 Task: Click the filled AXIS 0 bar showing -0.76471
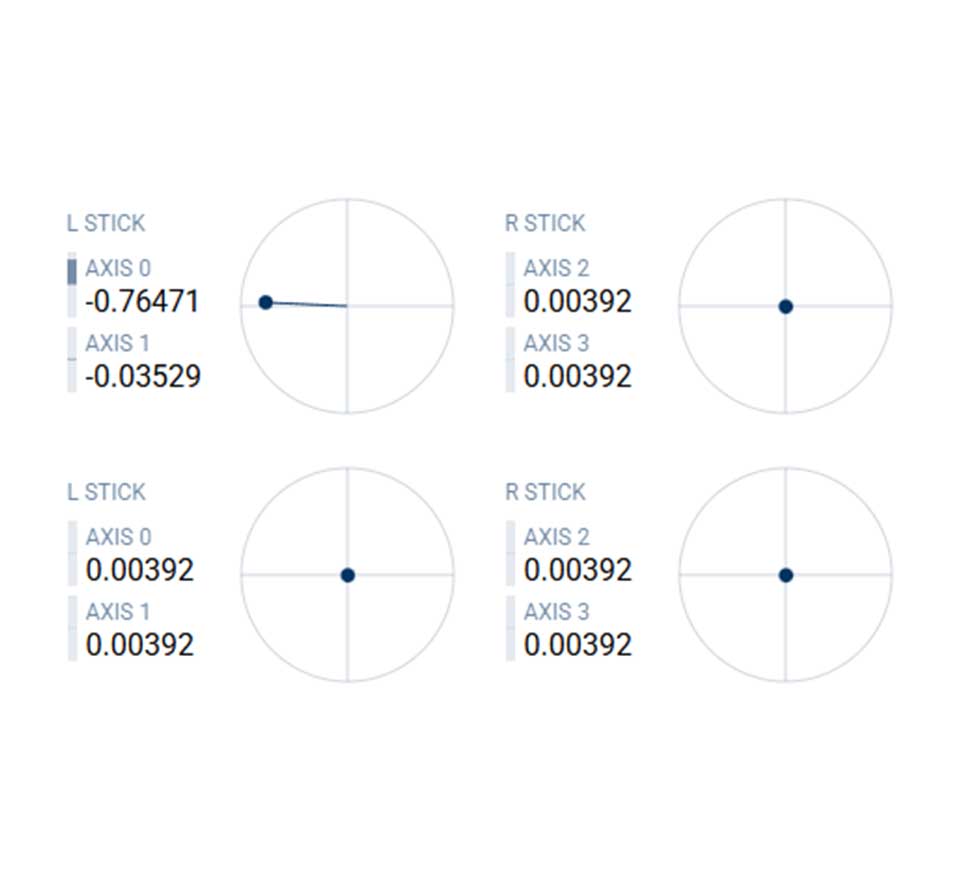(x=72, y=272)
